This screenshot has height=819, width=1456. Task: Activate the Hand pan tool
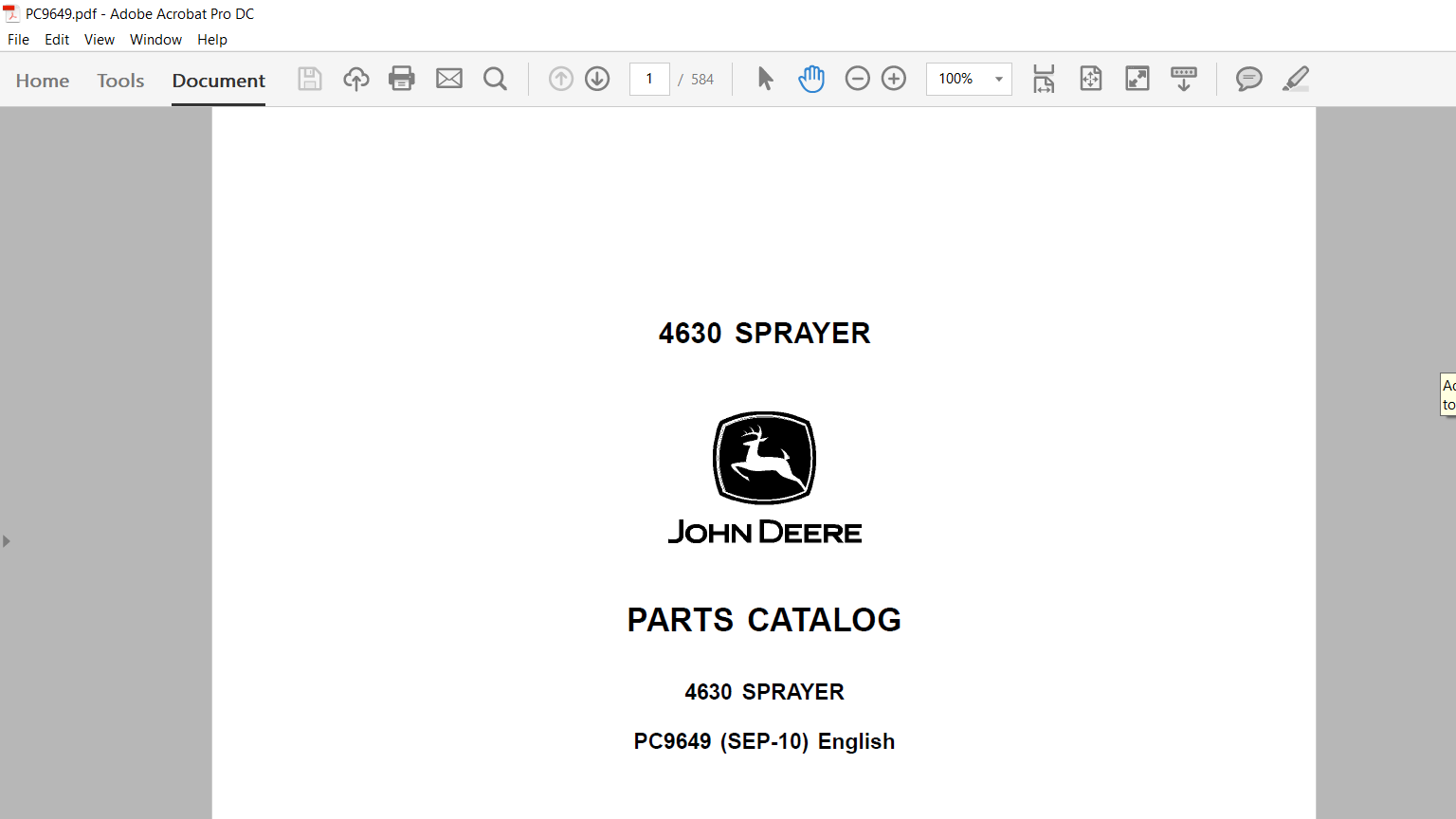811,79
